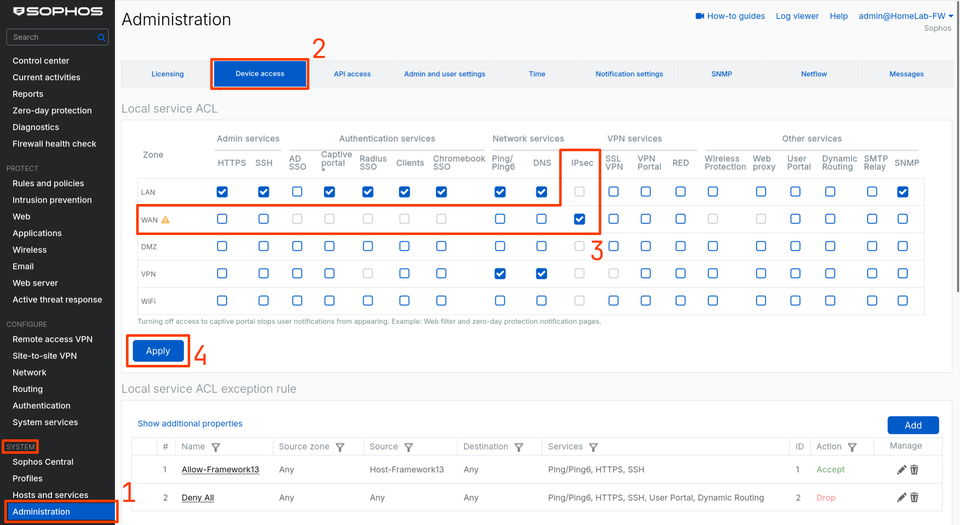Viewport: 960px width, 525px height.
Task: Uncheck IPsec for the WAN zone
Action: pyautogui.click(x=579, y=218)
